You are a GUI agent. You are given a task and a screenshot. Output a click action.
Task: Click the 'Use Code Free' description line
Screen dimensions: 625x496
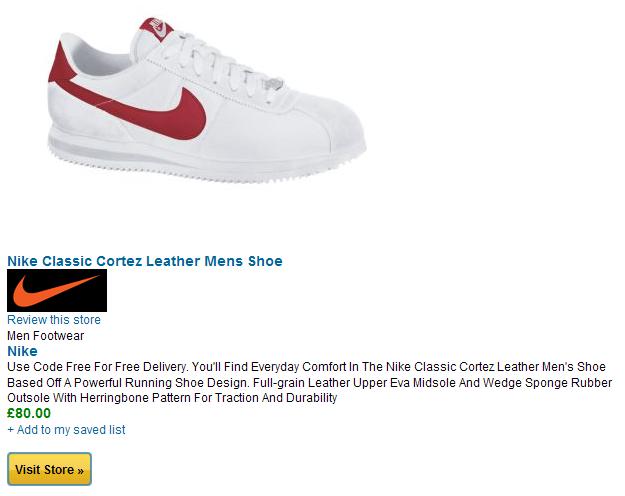[307, 367]
